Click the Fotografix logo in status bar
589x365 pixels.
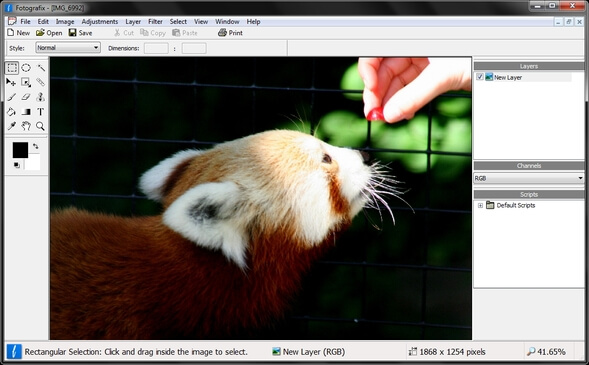[14, 352]
